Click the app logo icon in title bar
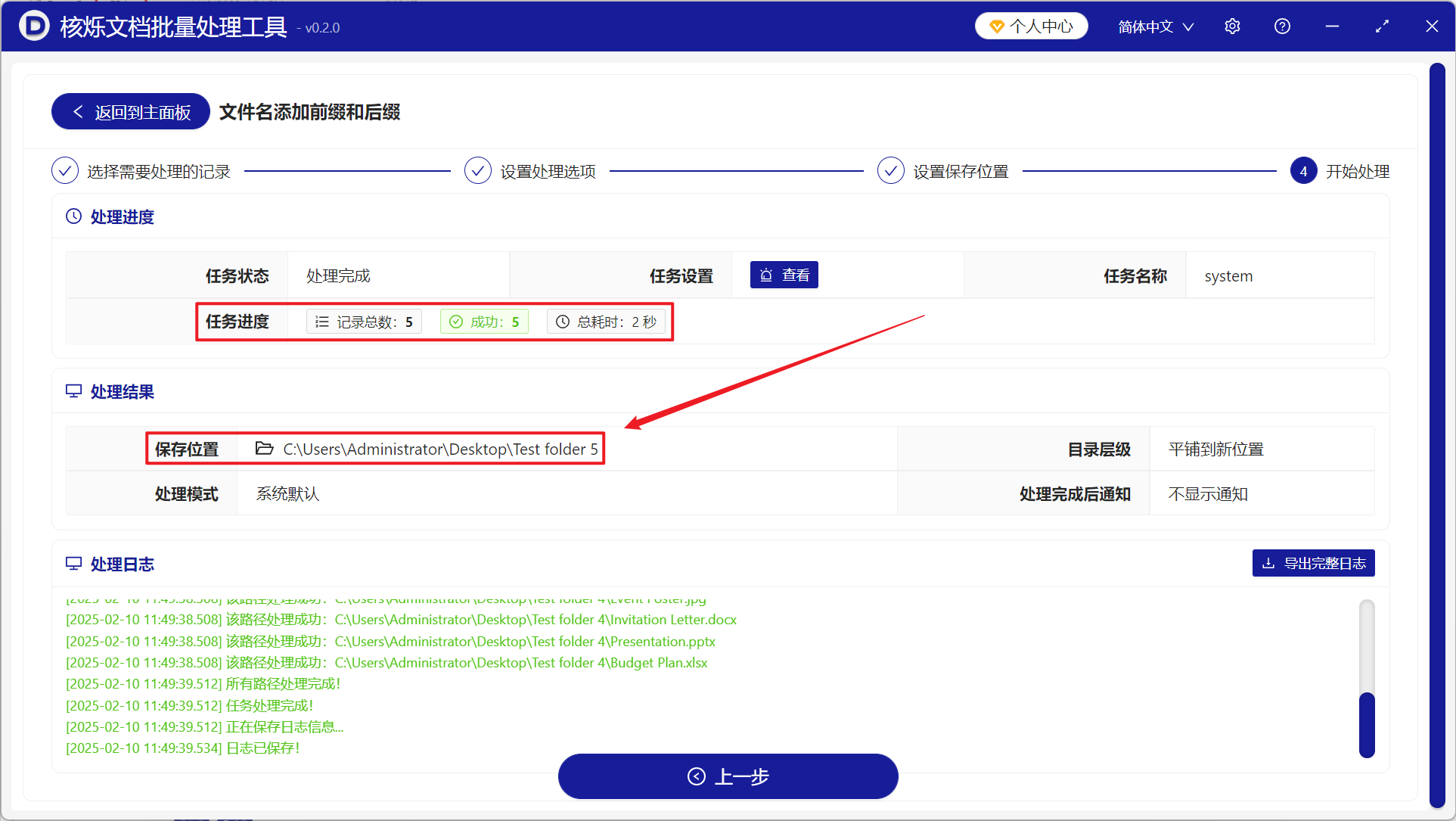The image size is (1456, 821). coord(33,26)
